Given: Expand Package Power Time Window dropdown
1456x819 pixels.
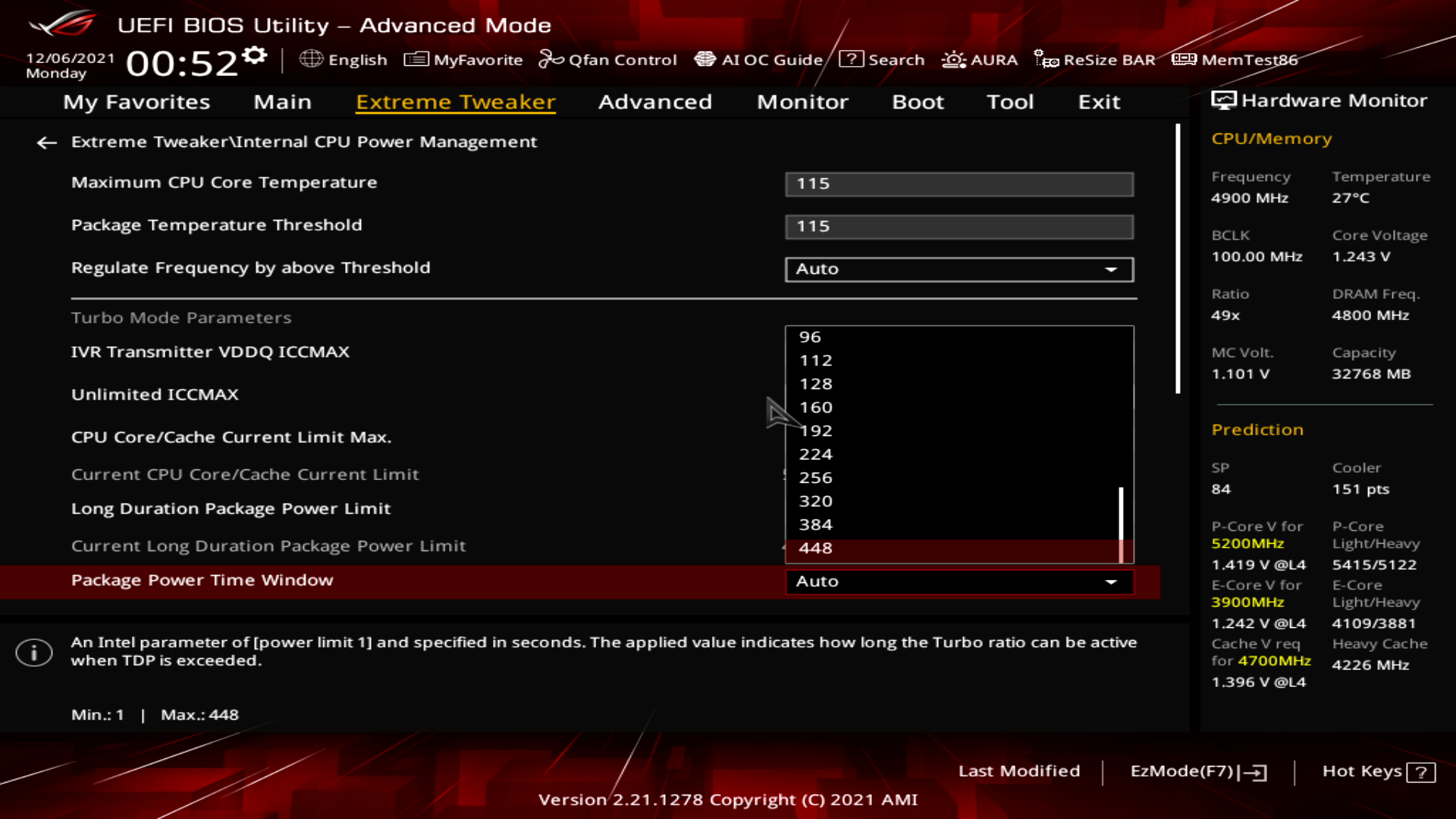Looking at the screenshot, I should point(959,582).
